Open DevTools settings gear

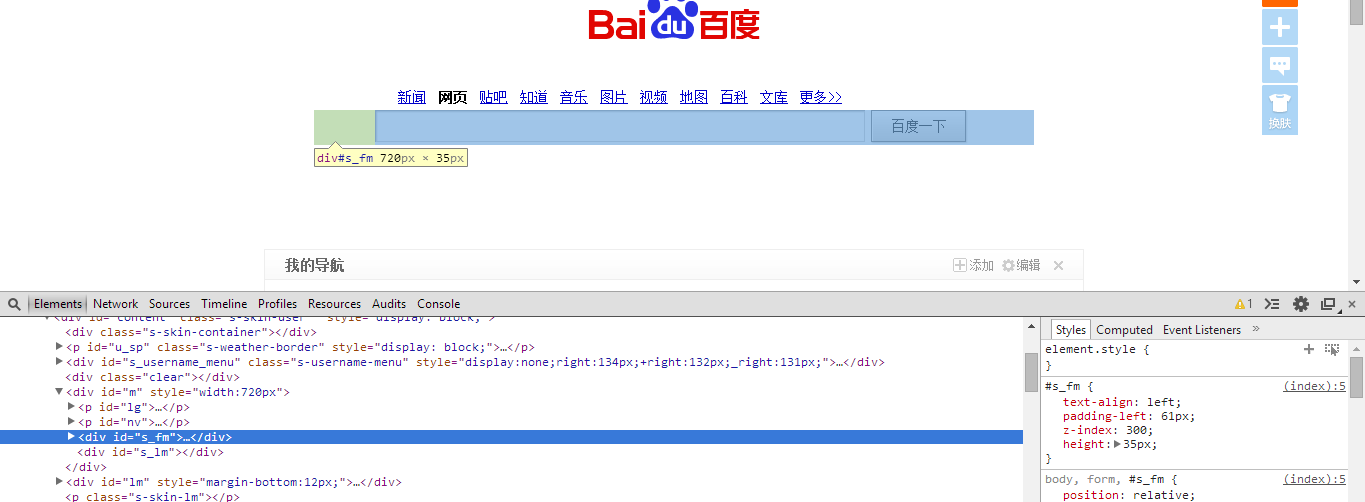[x=1300, y=304]
